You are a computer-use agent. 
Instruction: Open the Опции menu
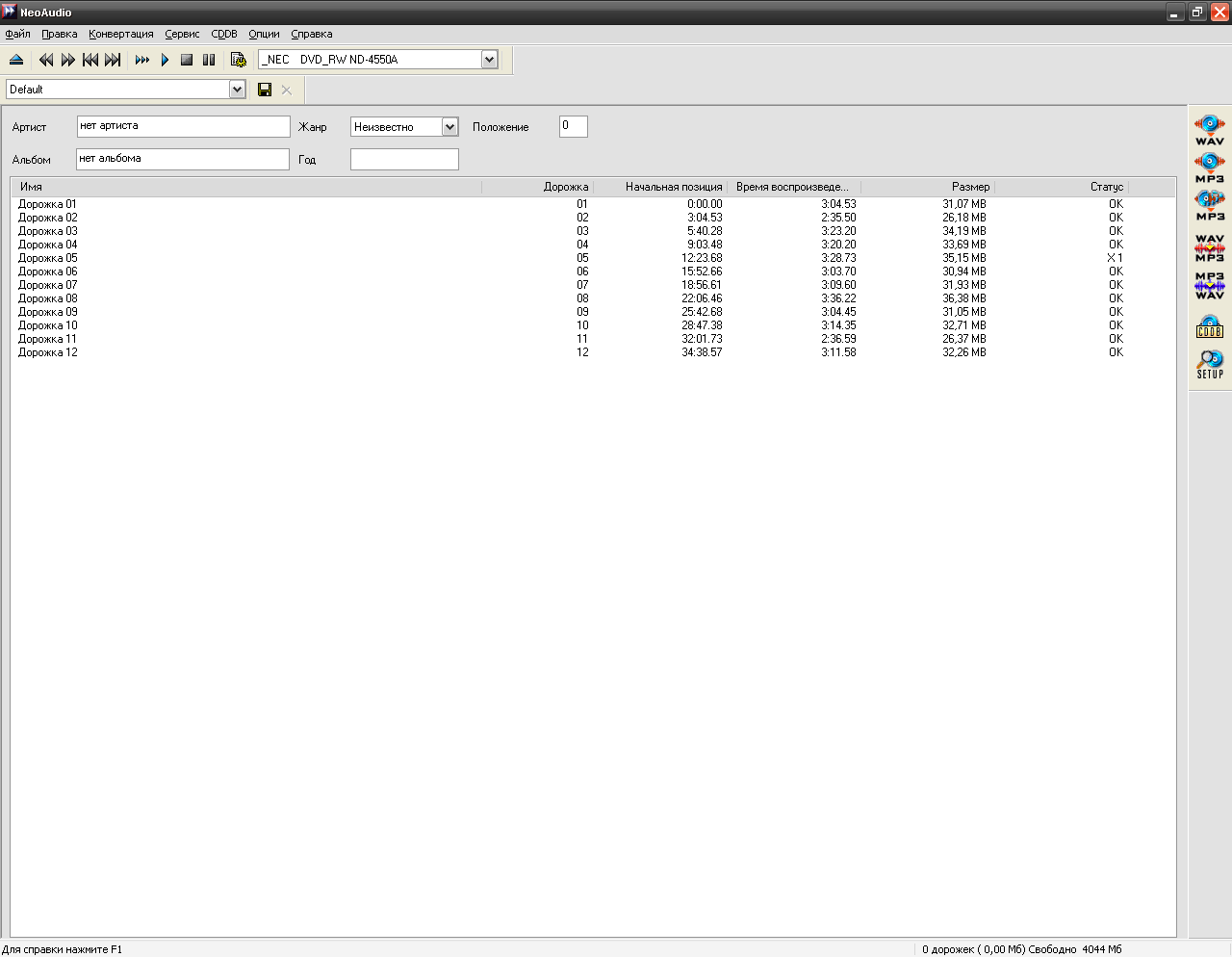(264, 34)
